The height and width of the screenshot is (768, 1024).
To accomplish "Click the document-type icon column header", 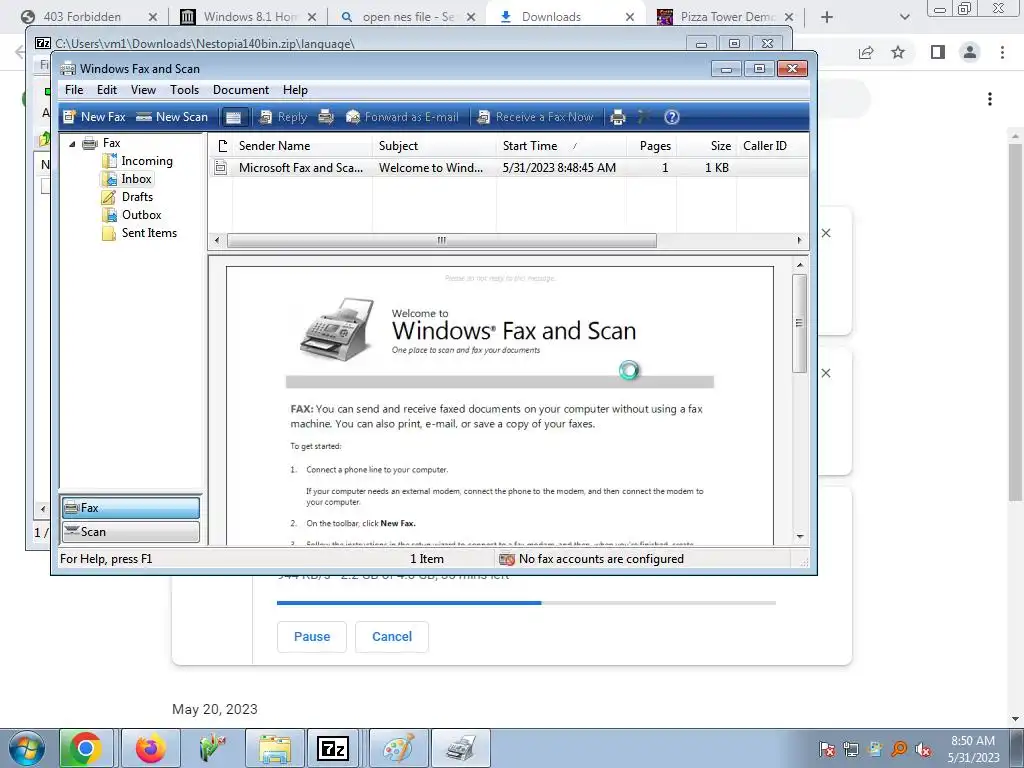I will 221,146.
